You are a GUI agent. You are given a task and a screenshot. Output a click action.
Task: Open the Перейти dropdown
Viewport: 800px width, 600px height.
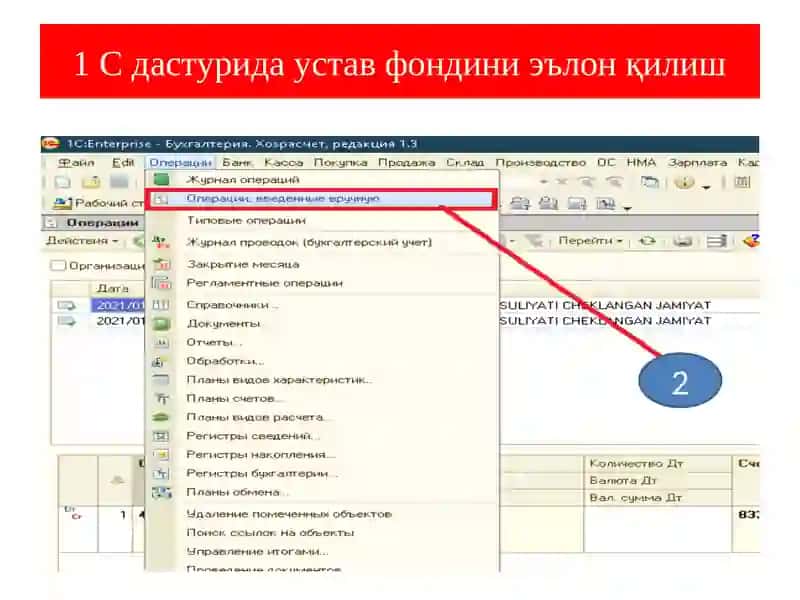pos(590,240)
